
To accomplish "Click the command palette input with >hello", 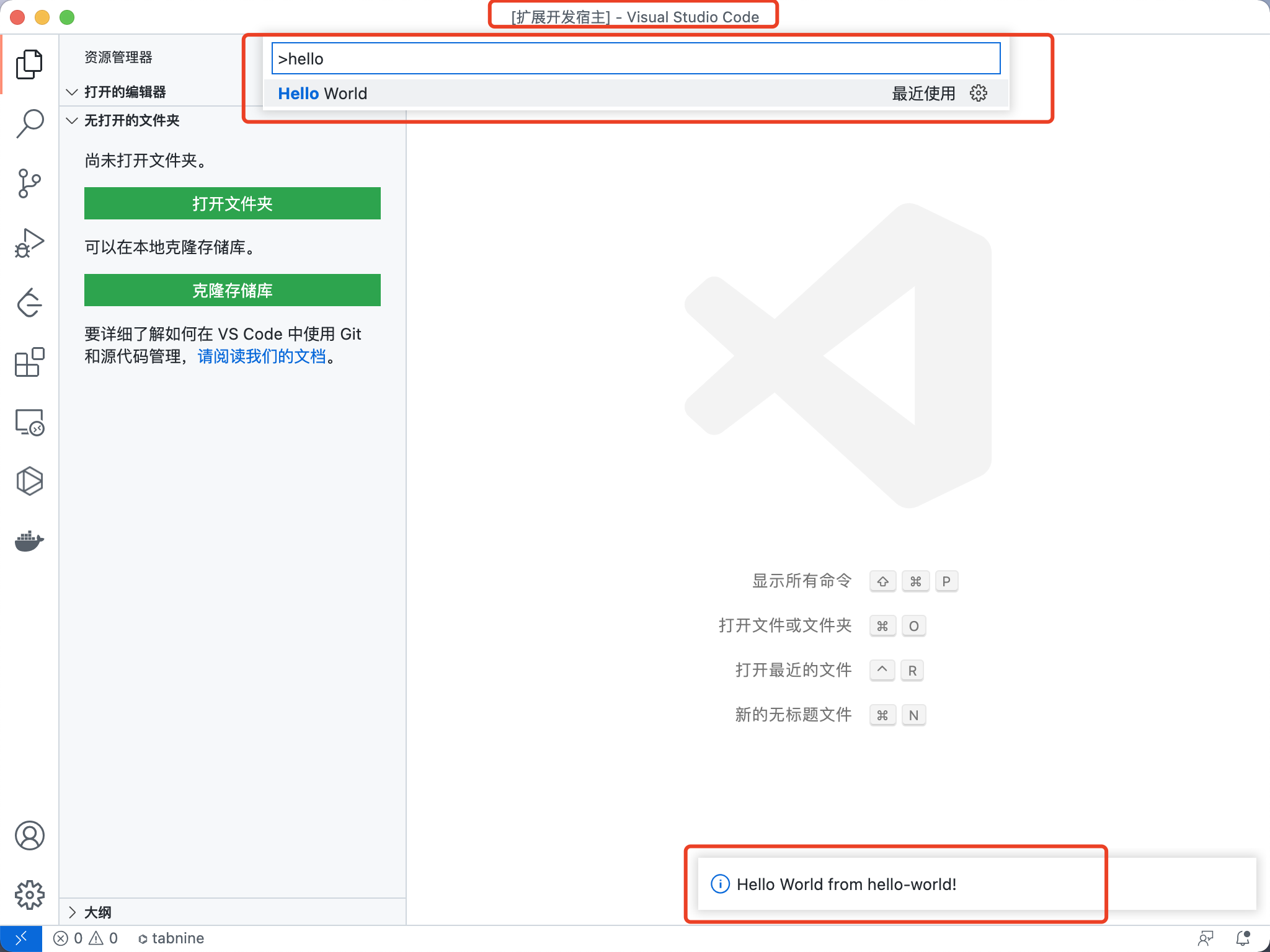I will (636, 59).
